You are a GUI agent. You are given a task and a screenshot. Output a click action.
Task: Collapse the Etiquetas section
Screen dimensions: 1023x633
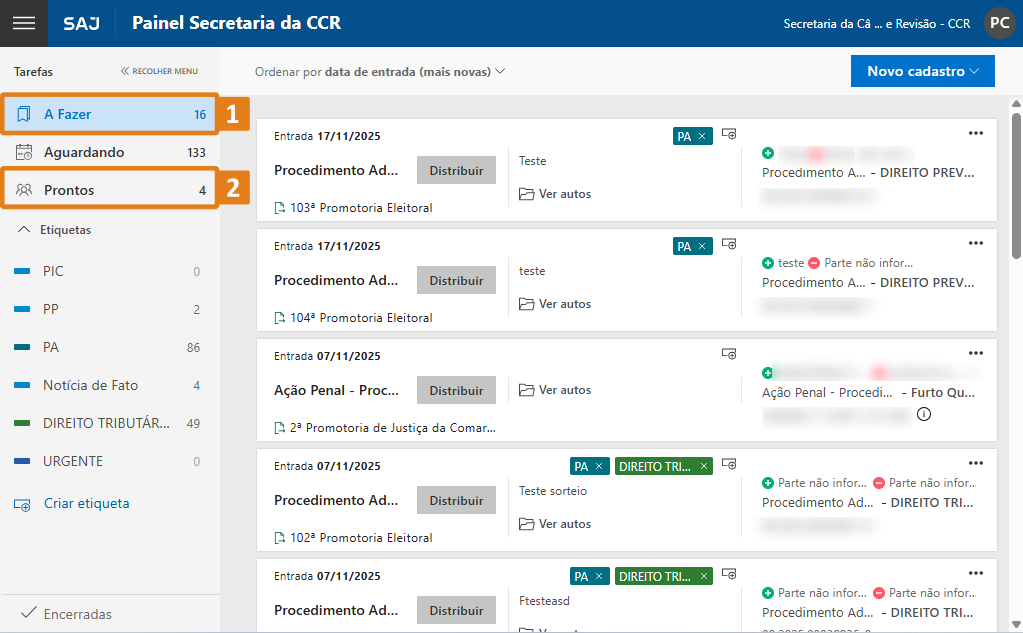(24, 230)
